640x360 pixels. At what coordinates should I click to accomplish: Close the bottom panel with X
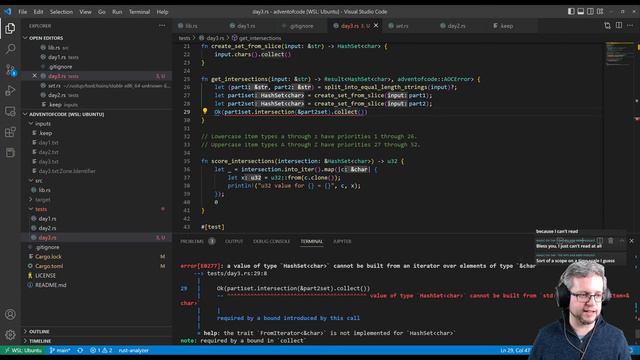tap(631, 241)
